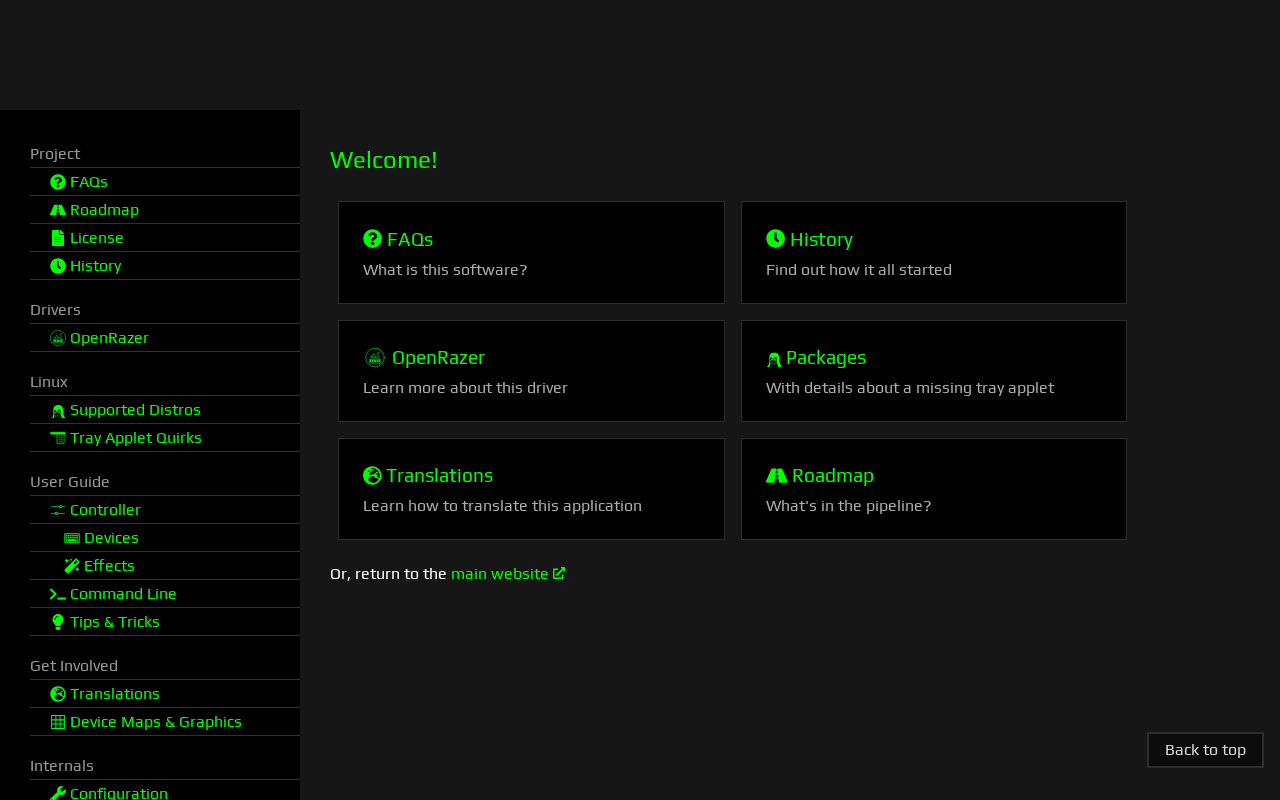Click the question mark icon on the FAQs card
The image size is (1280, 800).
tap(373, 239)
